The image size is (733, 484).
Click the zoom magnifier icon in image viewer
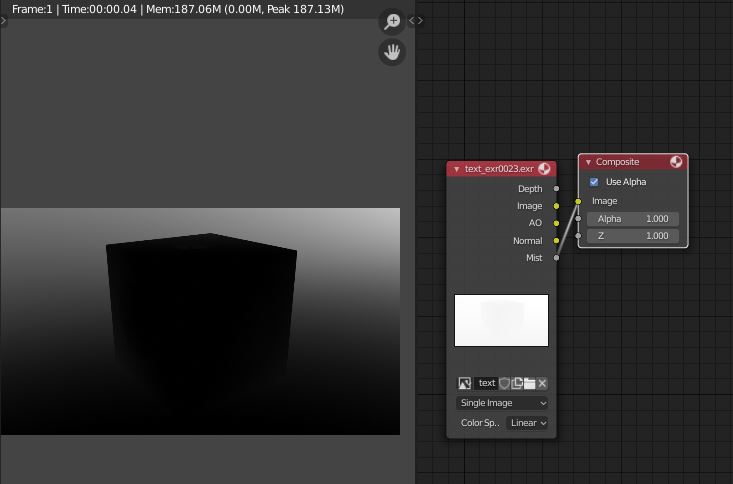tap(392, 21)
